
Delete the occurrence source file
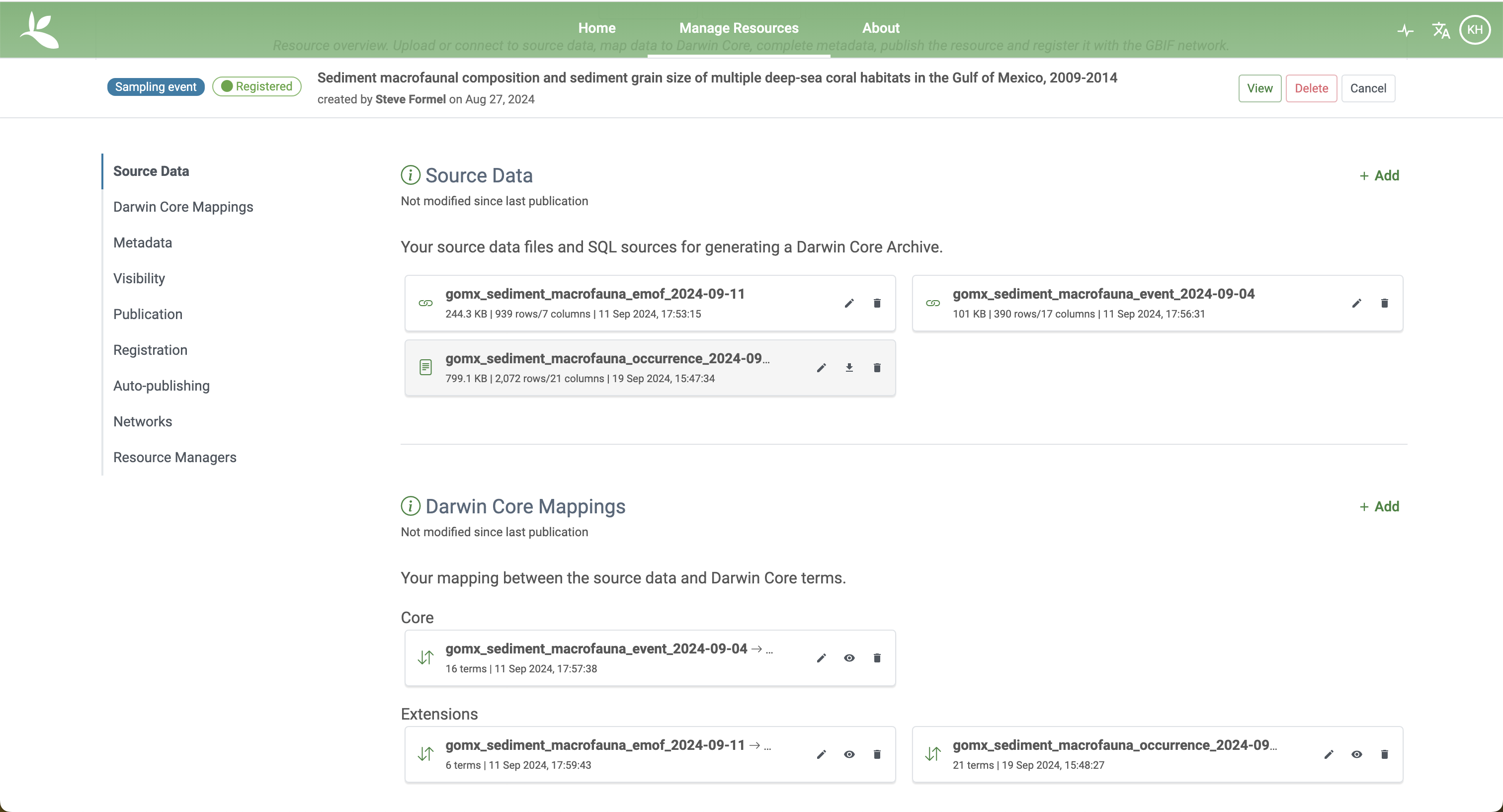pyautogui.click(x=876, y=368)
